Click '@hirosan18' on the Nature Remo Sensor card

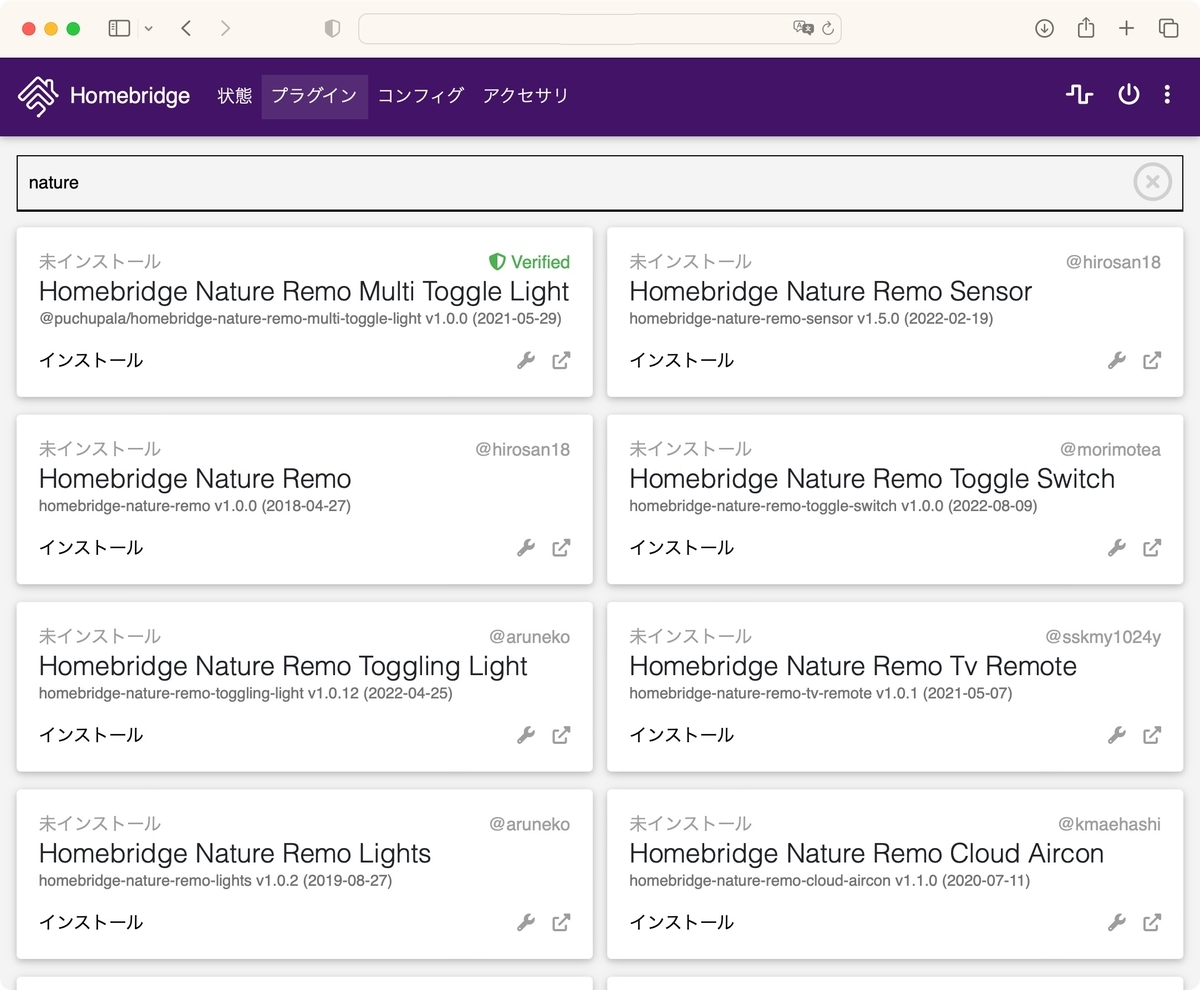coord(1113,262)
